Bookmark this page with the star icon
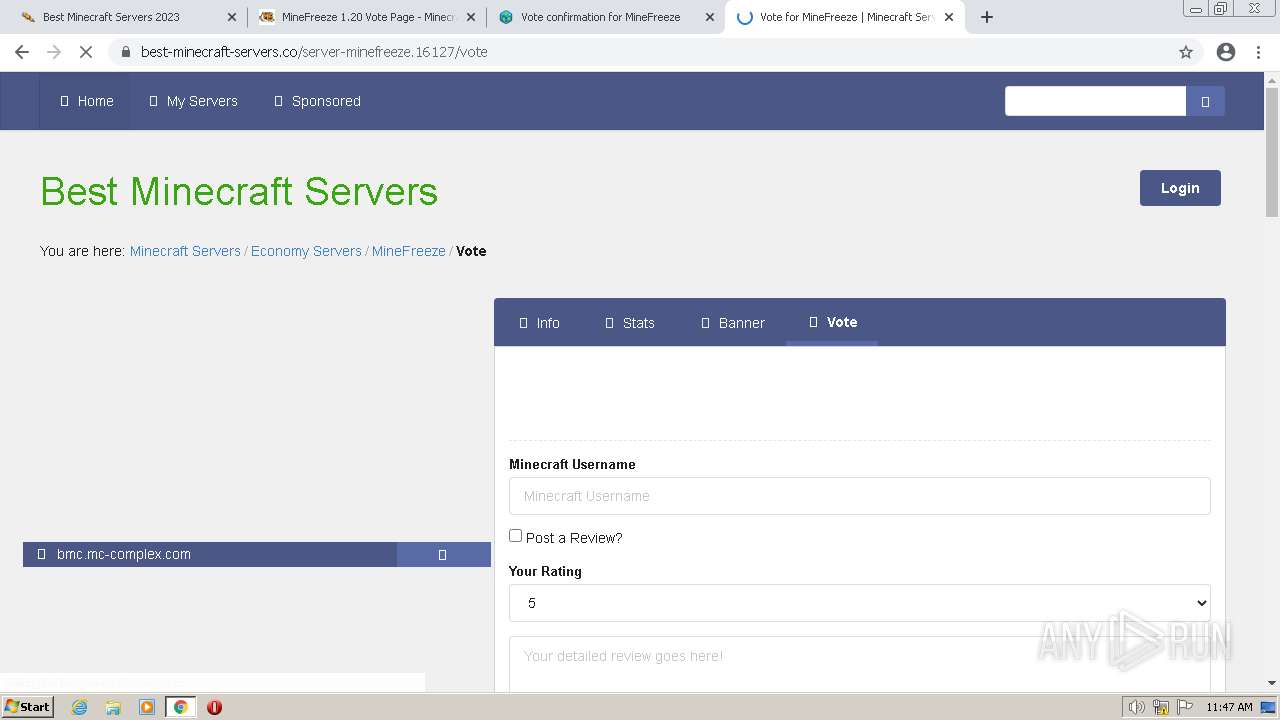The width and height of the screenshot is (1280, 720). point(1186,52)
